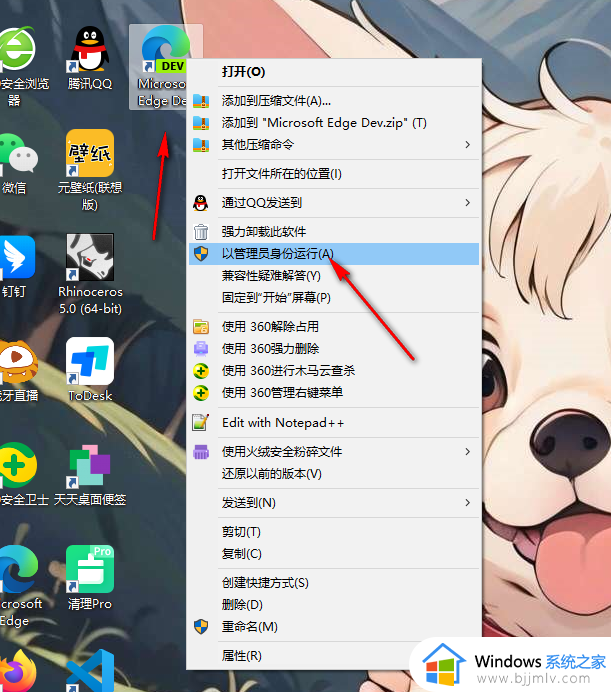Click the folder icon beside 使用 360解除占用
The width and height of the screenshot is (611, 692).
(x=201, y=327)
